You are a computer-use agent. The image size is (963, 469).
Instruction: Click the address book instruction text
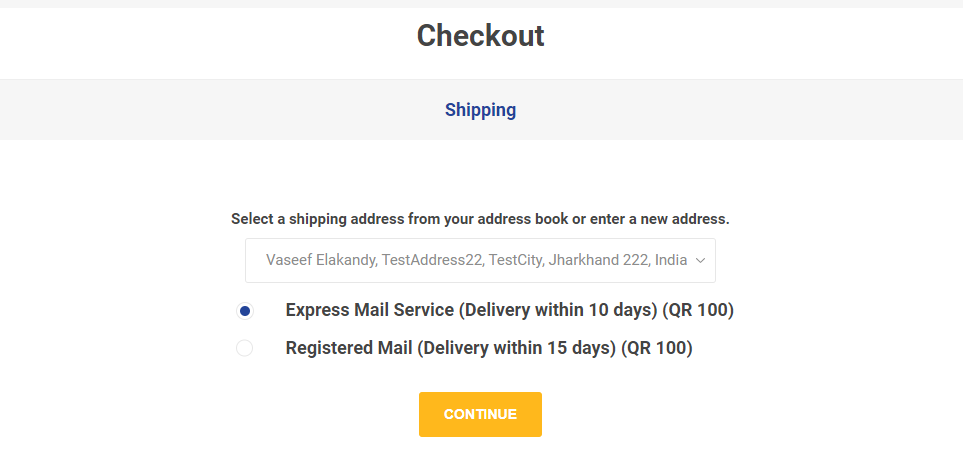[x=480, y=219]
